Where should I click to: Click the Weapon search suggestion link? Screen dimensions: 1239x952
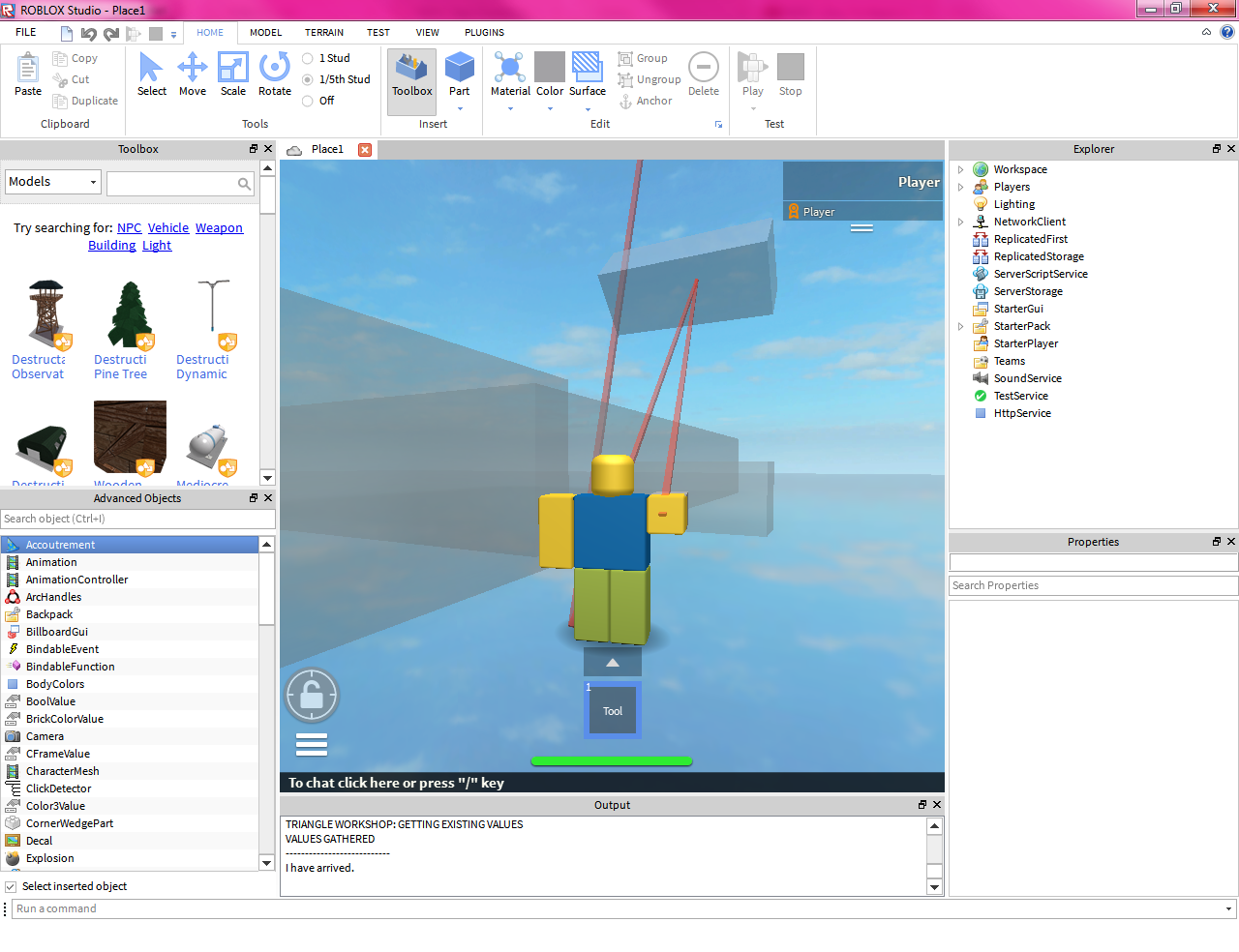(x=219, y=228)
